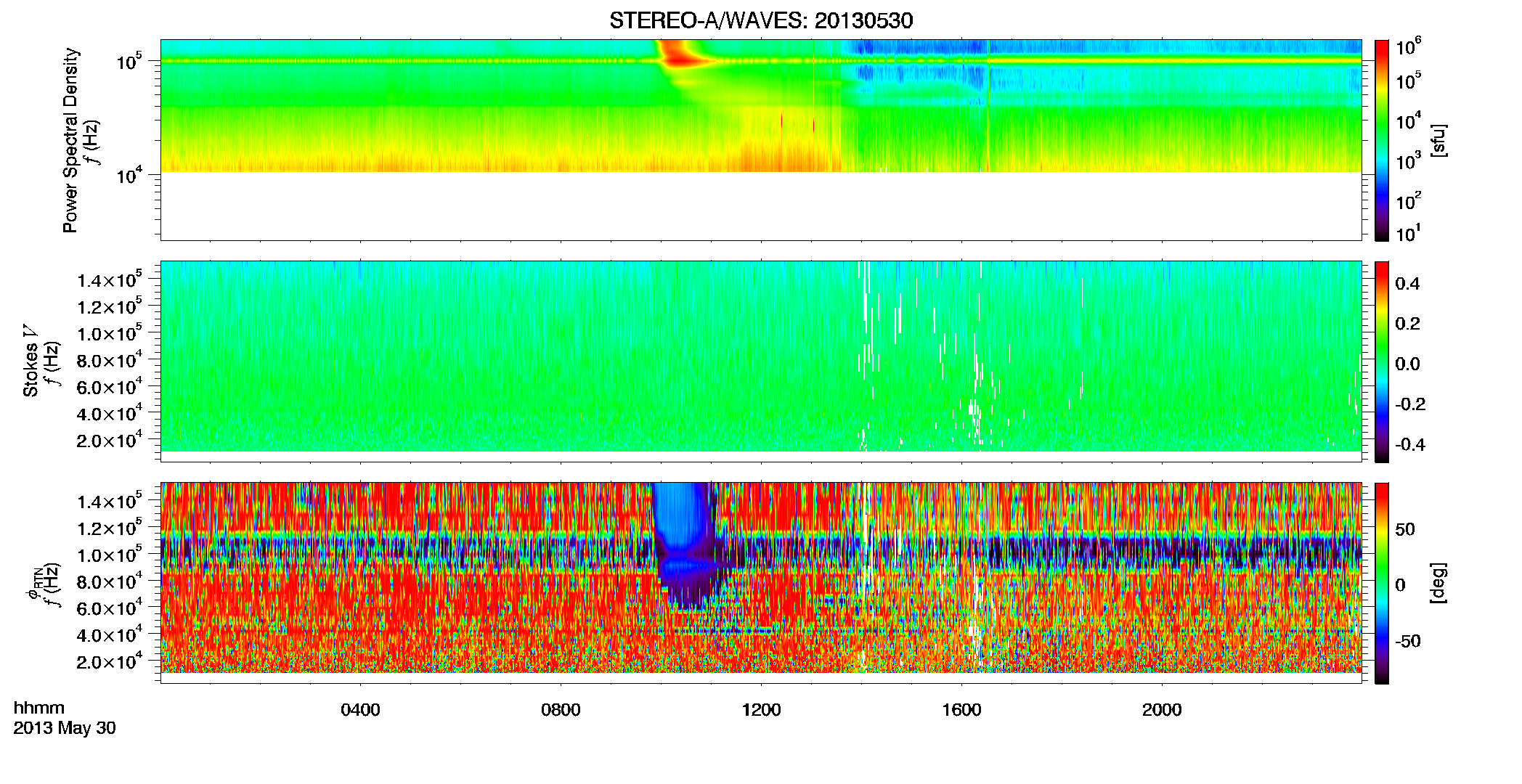
Task: Click the power spectral density color bar
Action: [1382, 140]
